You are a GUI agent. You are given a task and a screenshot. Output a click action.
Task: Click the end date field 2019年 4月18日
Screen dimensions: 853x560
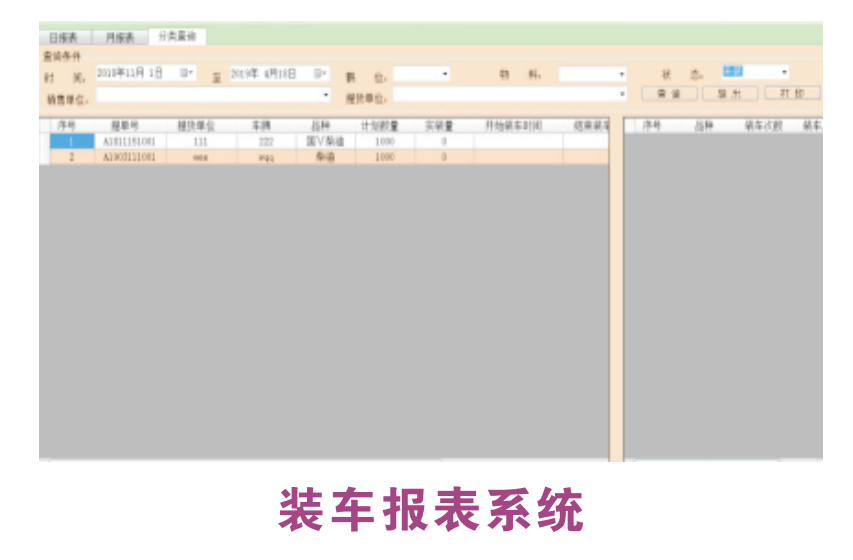[x=279, y=73]
